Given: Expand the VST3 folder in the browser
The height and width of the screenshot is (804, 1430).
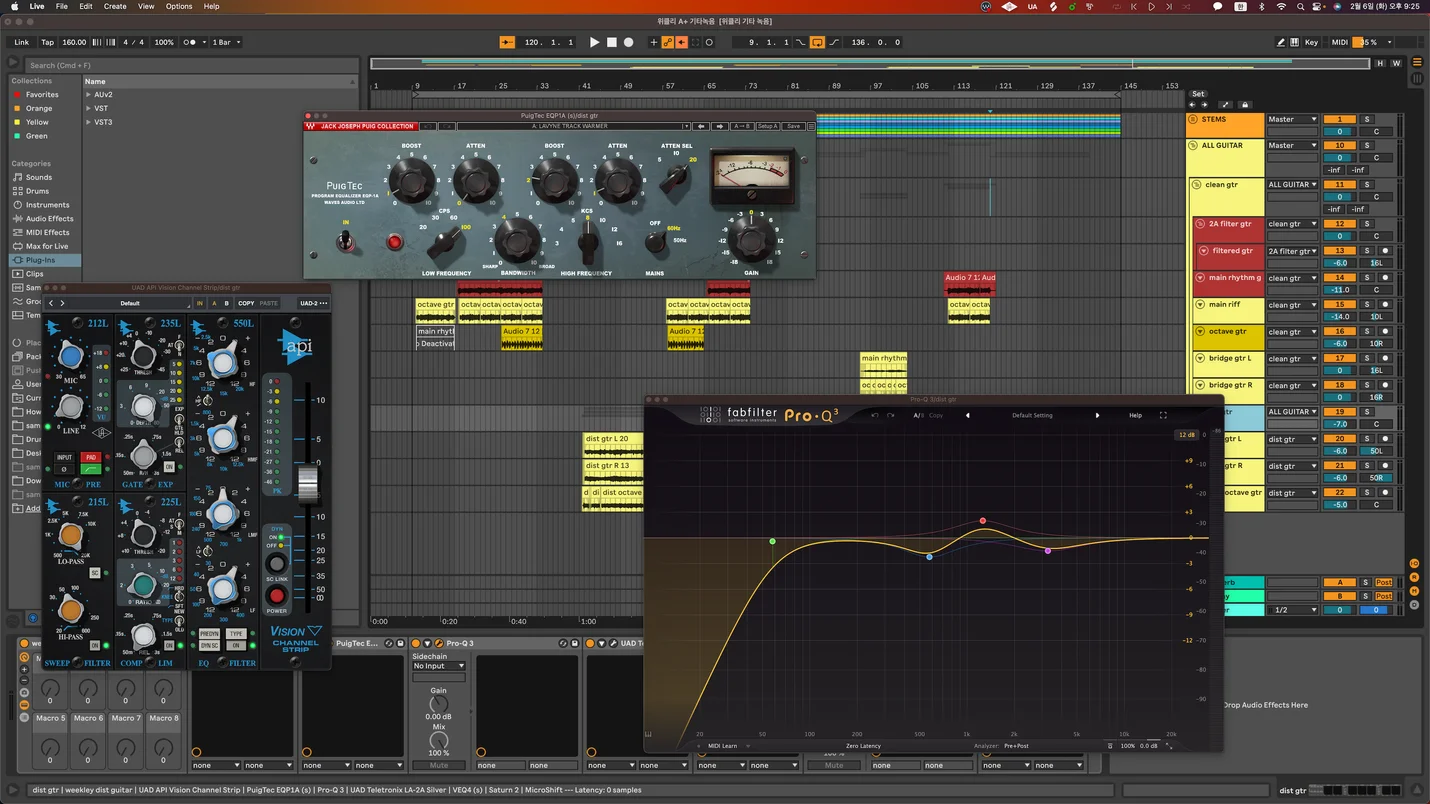Looking at the screenshot, I should [x=88, y=122].
